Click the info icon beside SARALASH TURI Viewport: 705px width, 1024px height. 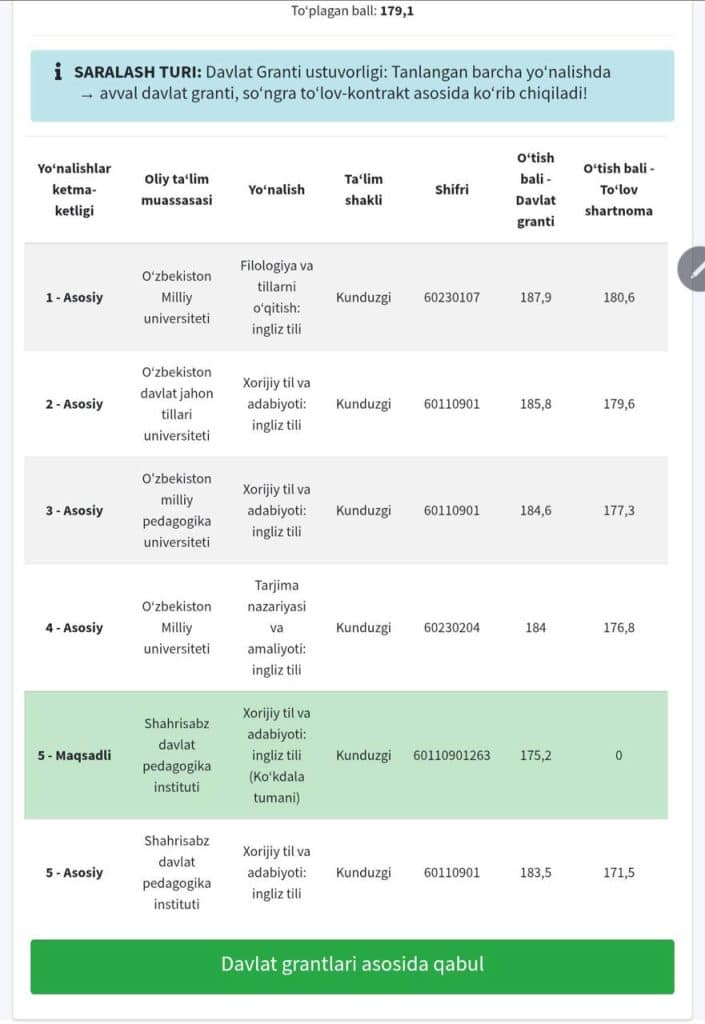click(59, 73)
